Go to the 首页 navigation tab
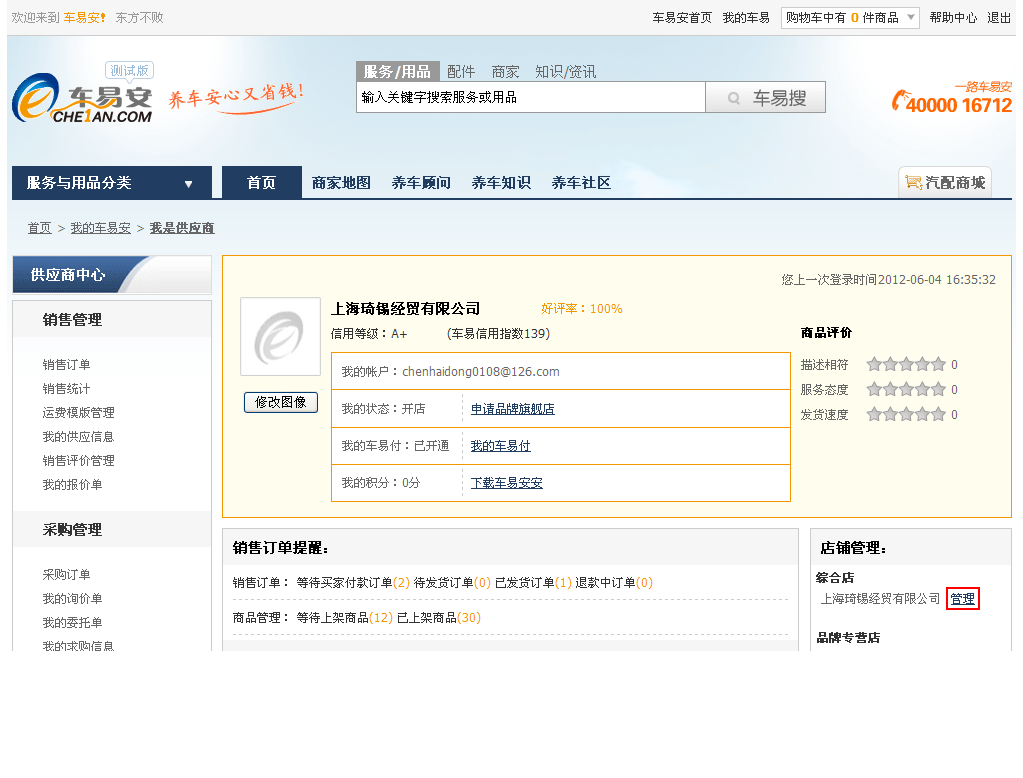Image resolution: width=1023 pixels, height=778 pixels. tap(262, 183)
